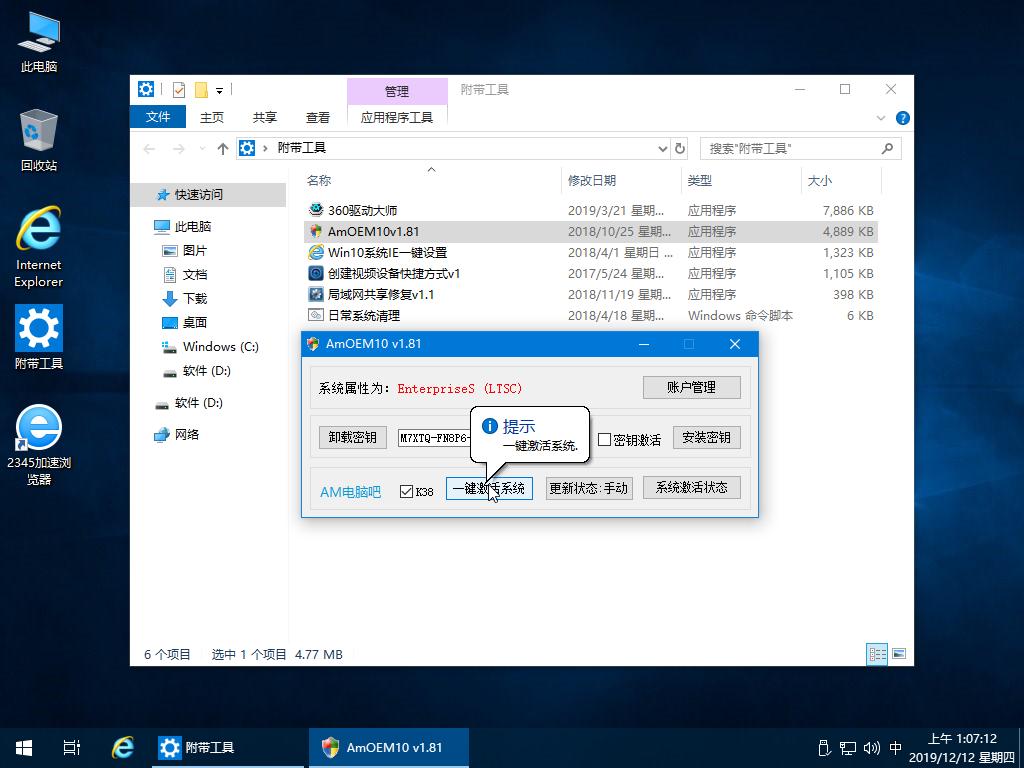Viewport: 1024px width, 768px height.
Task: Open the AM电脑吧 link
Action: pos(351,492)
